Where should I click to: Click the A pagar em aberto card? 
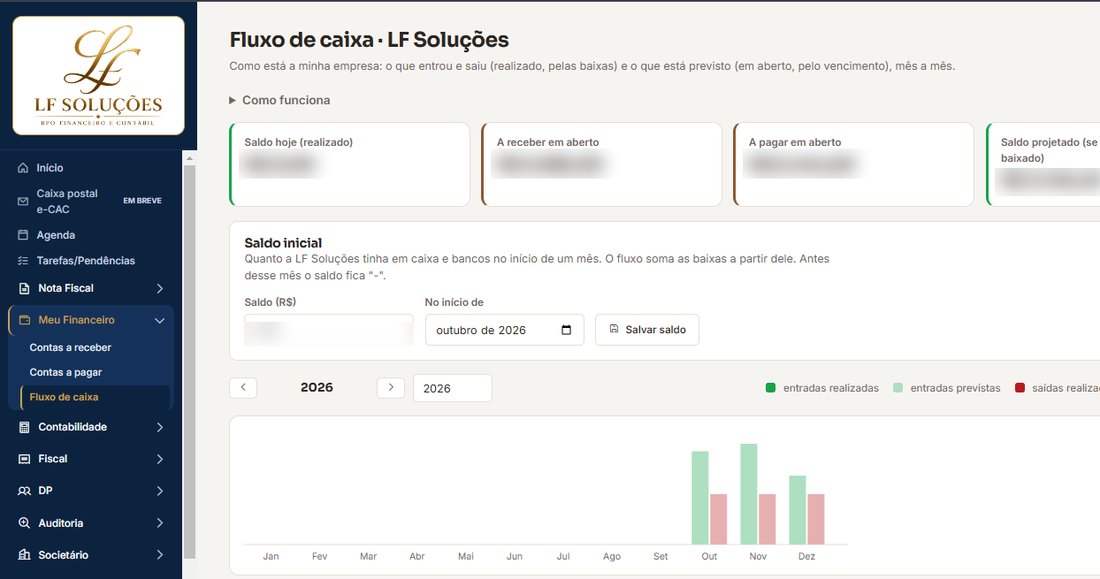pos(854,165)
